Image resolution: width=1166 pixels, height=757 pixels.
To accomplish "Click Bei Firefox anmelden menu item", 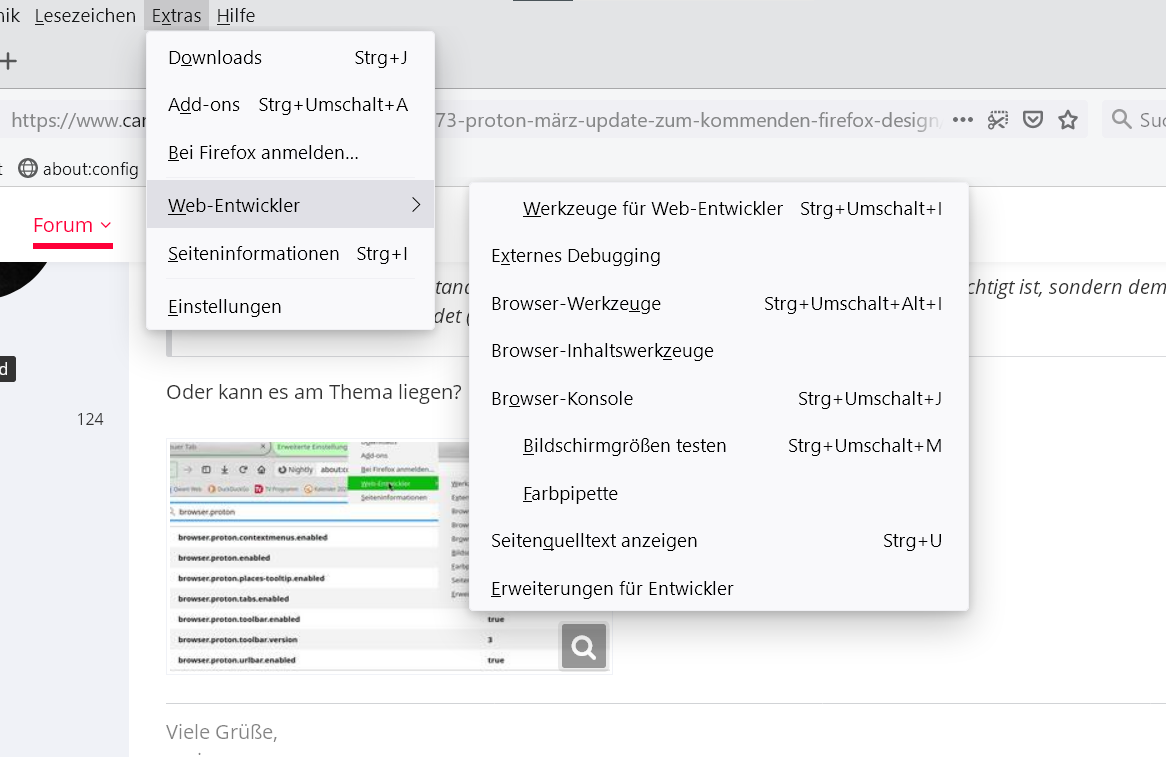I will point(263,153).
